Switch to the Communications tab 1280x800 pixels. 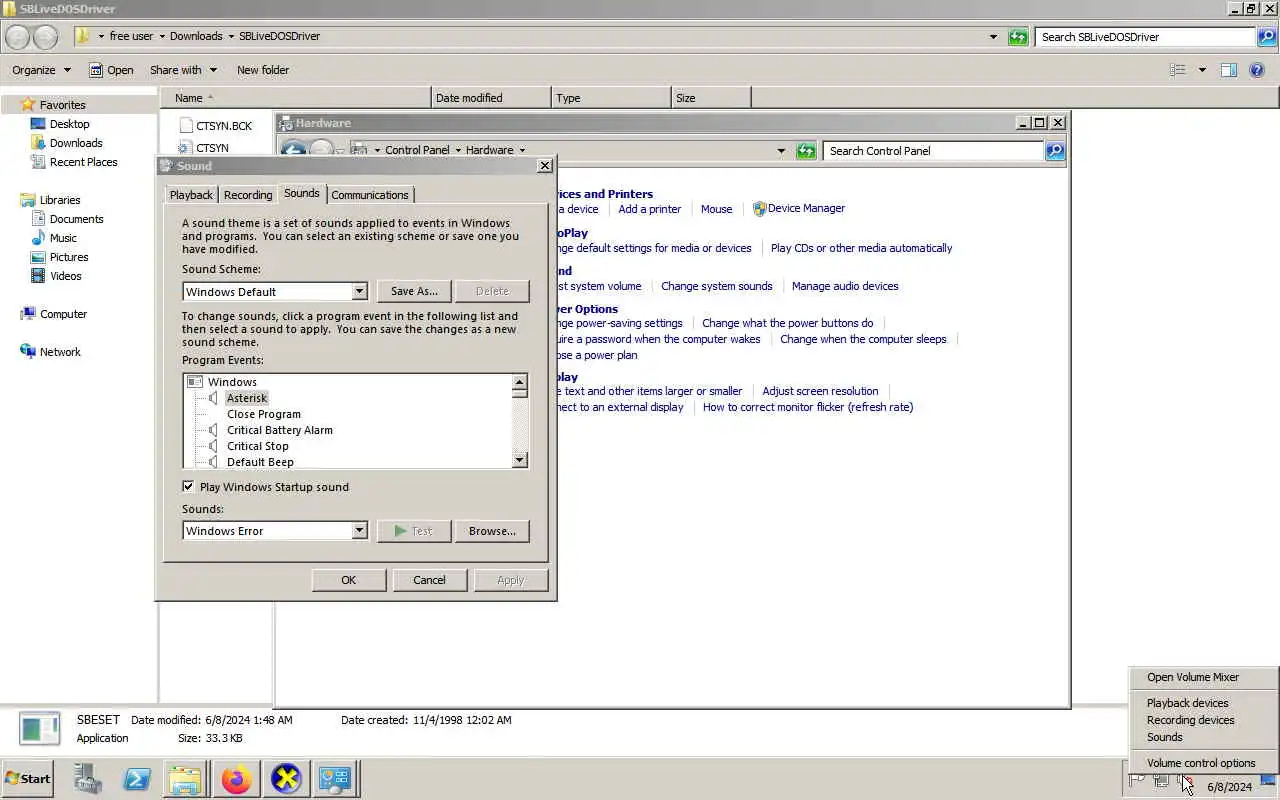click(x=370, y=195)
